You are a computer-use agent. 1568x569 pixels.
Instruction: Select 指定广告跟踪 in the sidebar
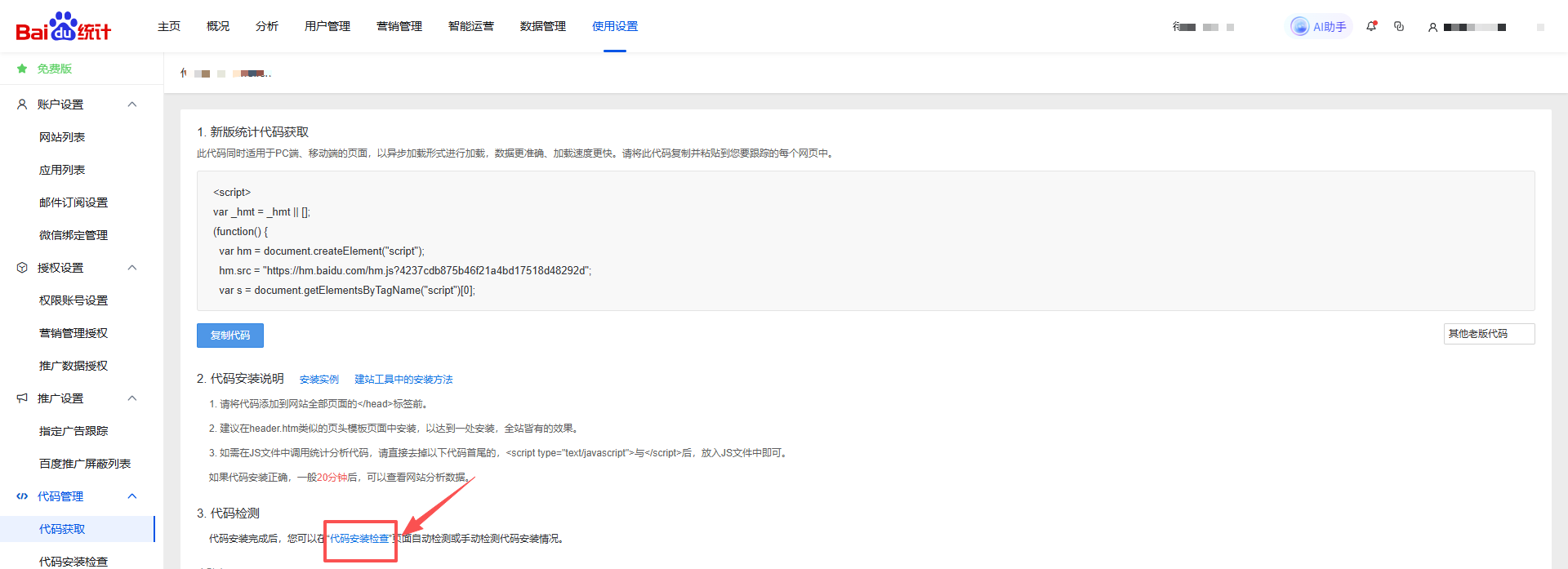(73, 431)
